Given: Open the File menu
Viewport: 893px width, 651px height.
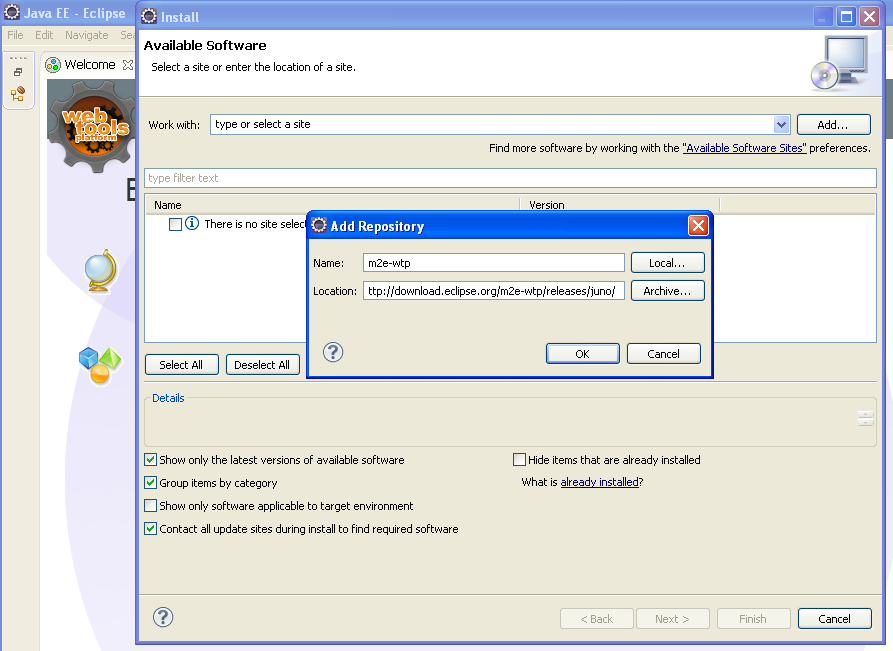Looking at the screenshot, I should pyautogui.click(x=15, y=34).
